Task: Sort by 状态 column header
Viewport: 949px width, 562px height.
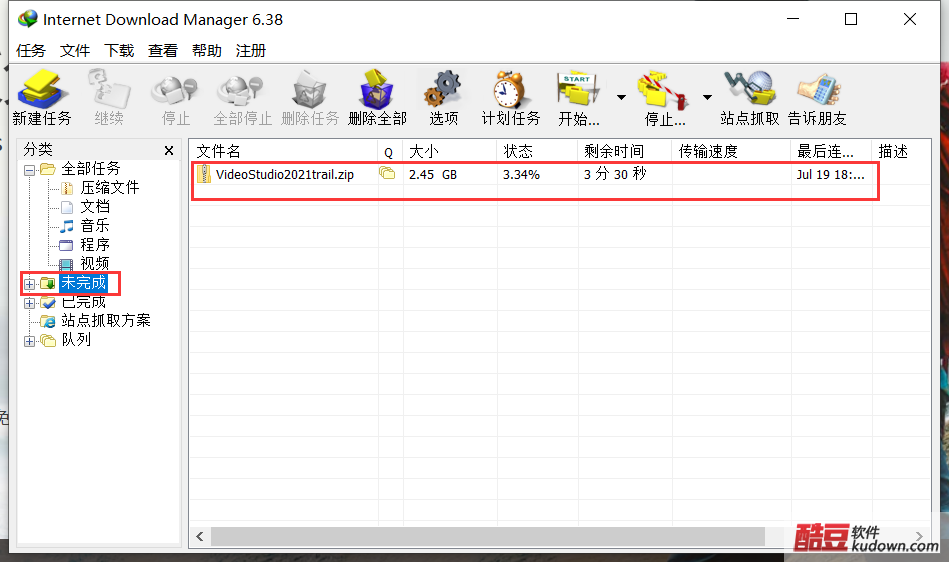Action: [x=537, y=151]
